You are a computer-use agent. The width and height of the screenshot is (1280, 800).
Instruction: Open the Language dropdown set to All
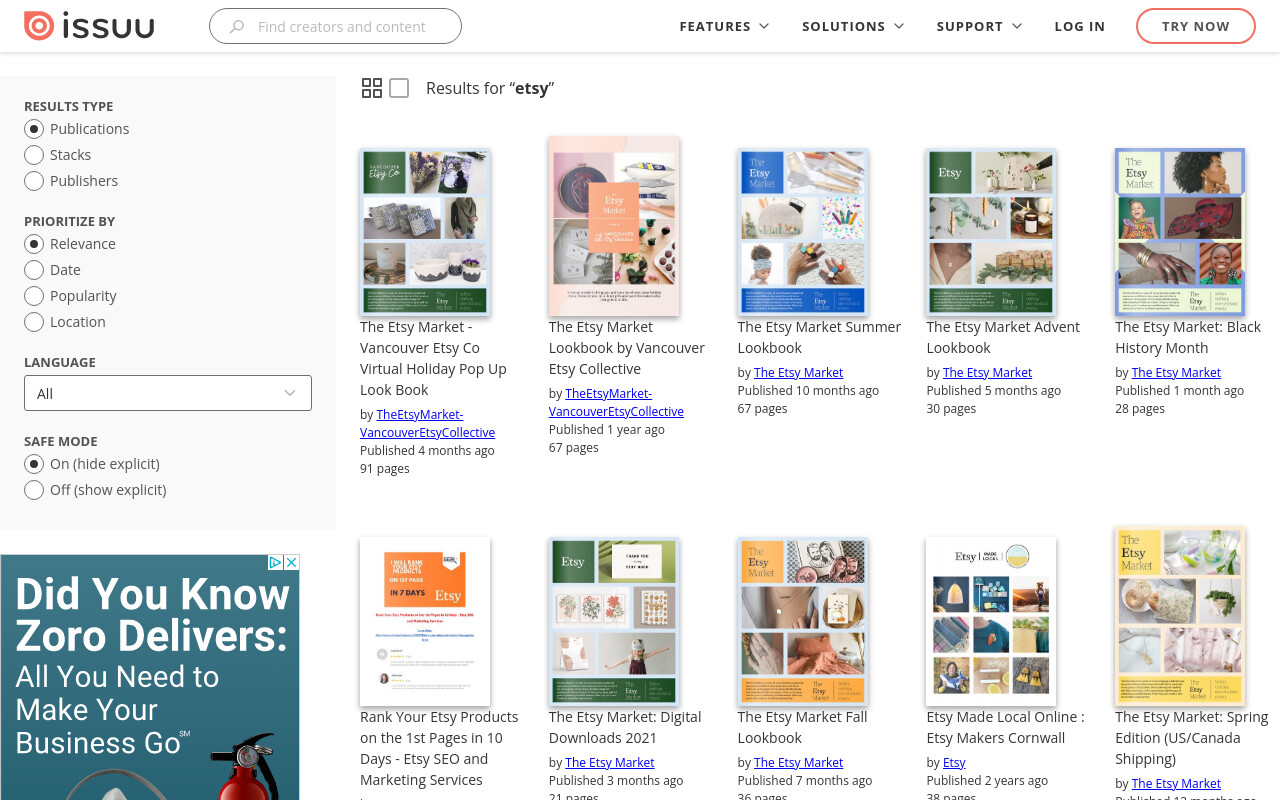pos(168,393)
